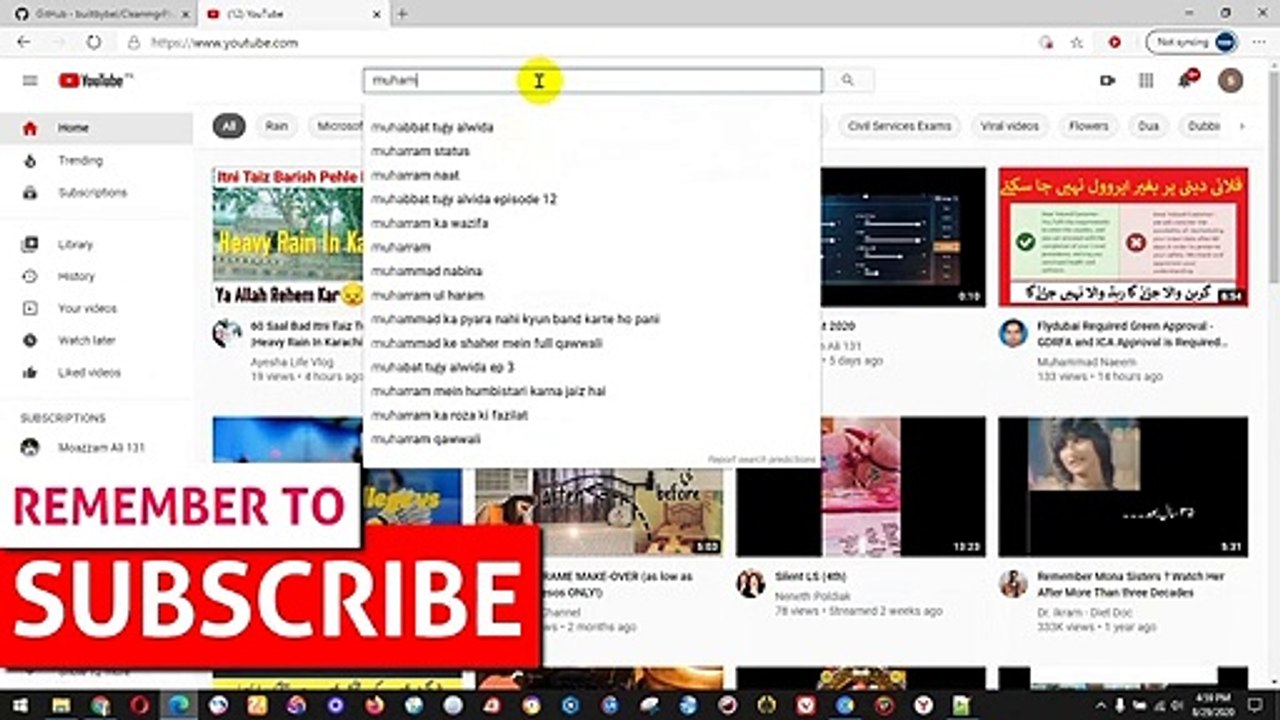Choose suggestion 'muhabbat tujy alwida'
1280x720 pixels.
point(592,127)
